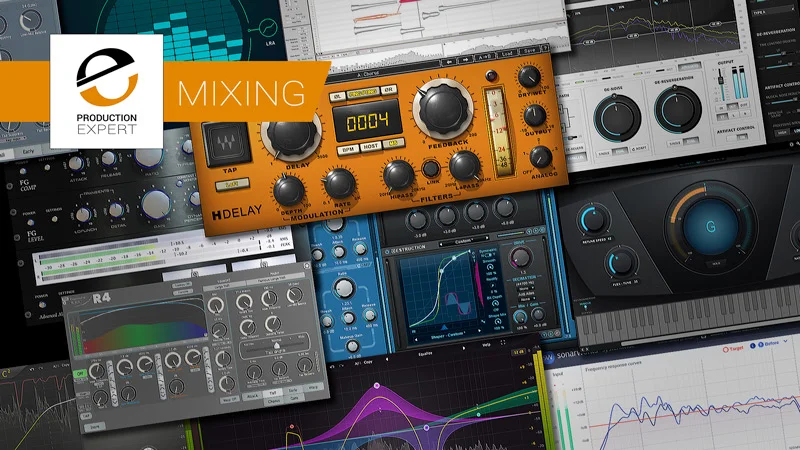Click the LOPASS filter knob on H-Delay
Screen dimensions: 800x450
pos(464,166)
